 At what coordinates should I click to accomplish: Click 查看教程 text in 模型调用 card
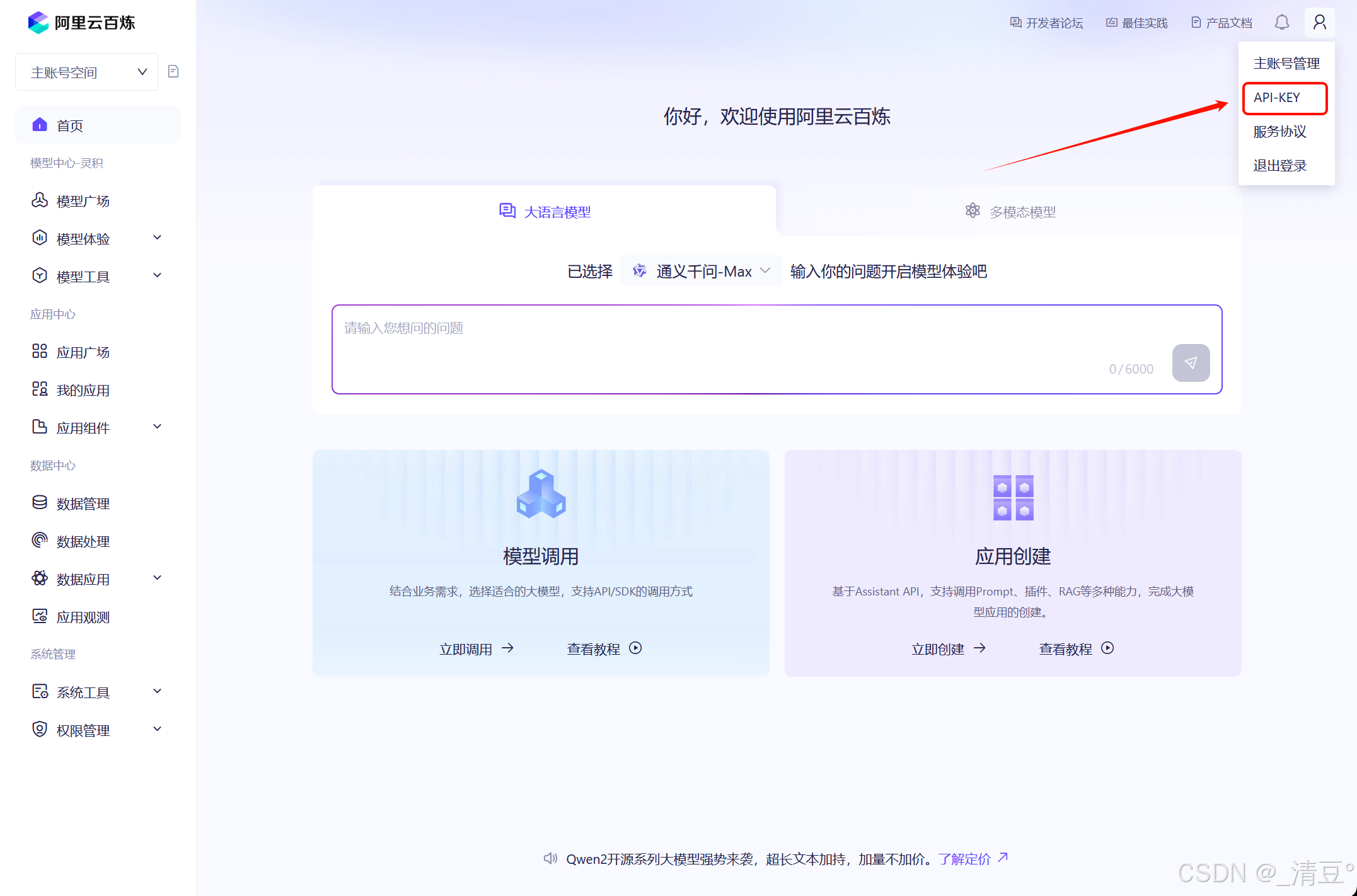tap(593, 649)
